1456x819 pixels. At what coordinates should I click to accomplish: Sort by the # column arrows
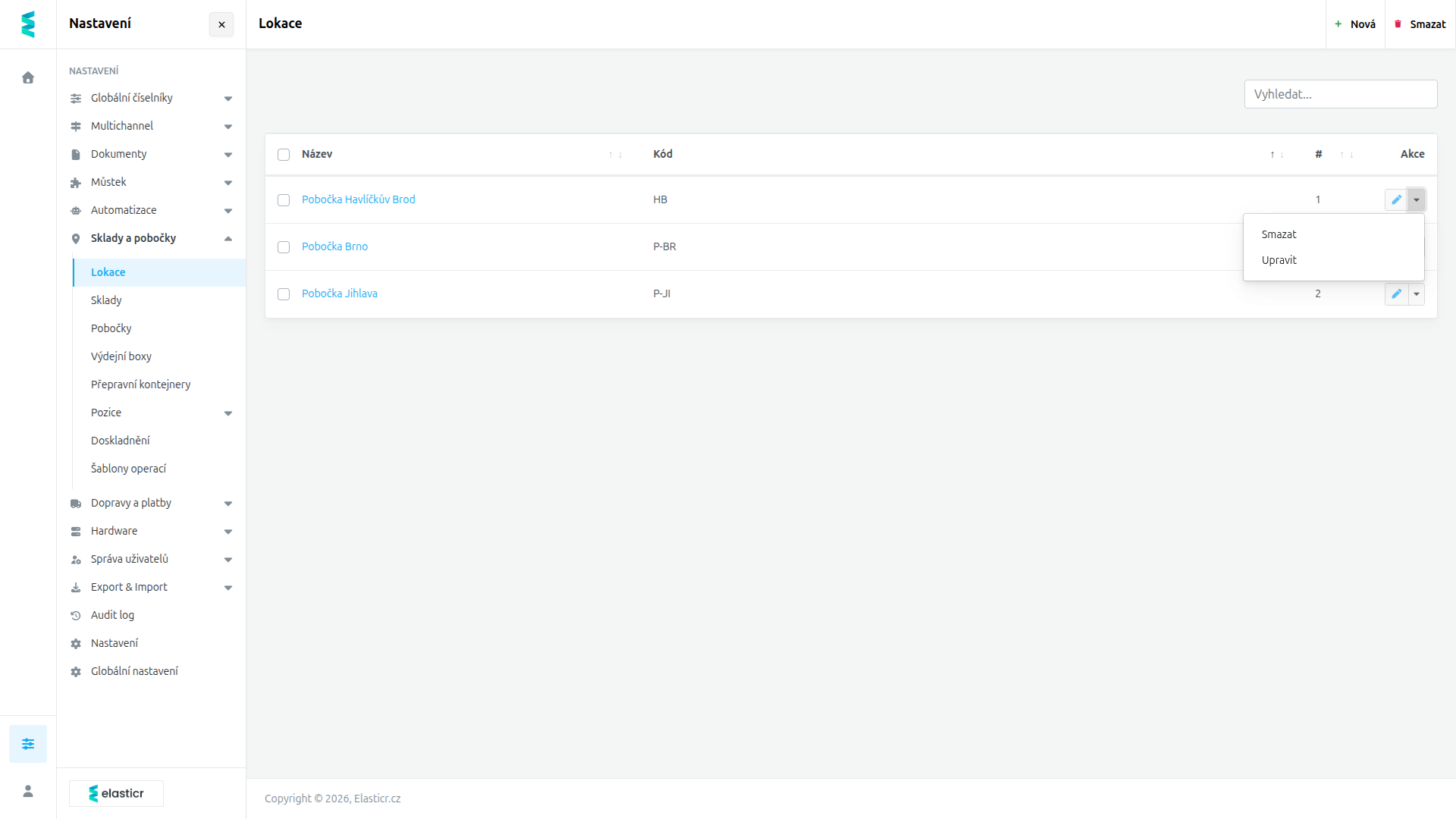(x=1346, y=155)
